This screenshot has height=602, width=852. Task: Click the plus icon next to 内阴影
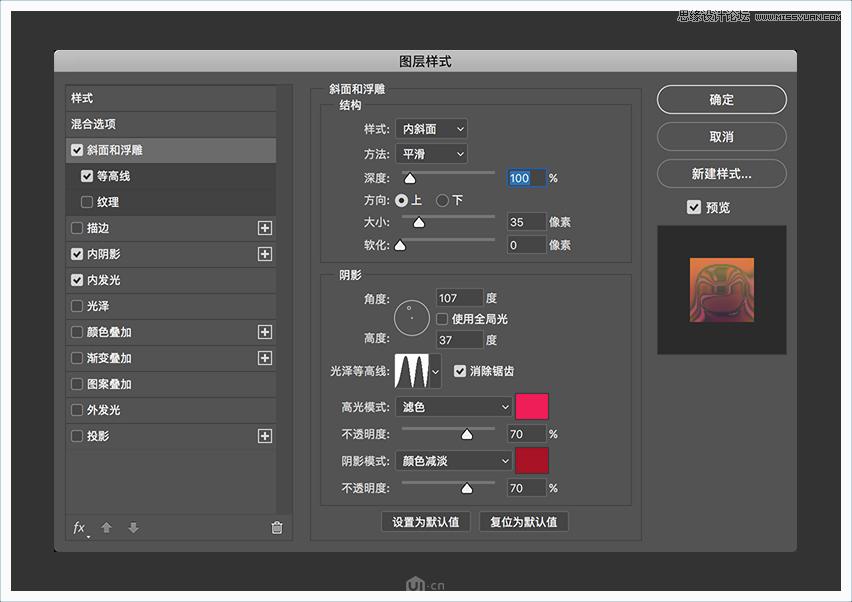click(265, 254)
